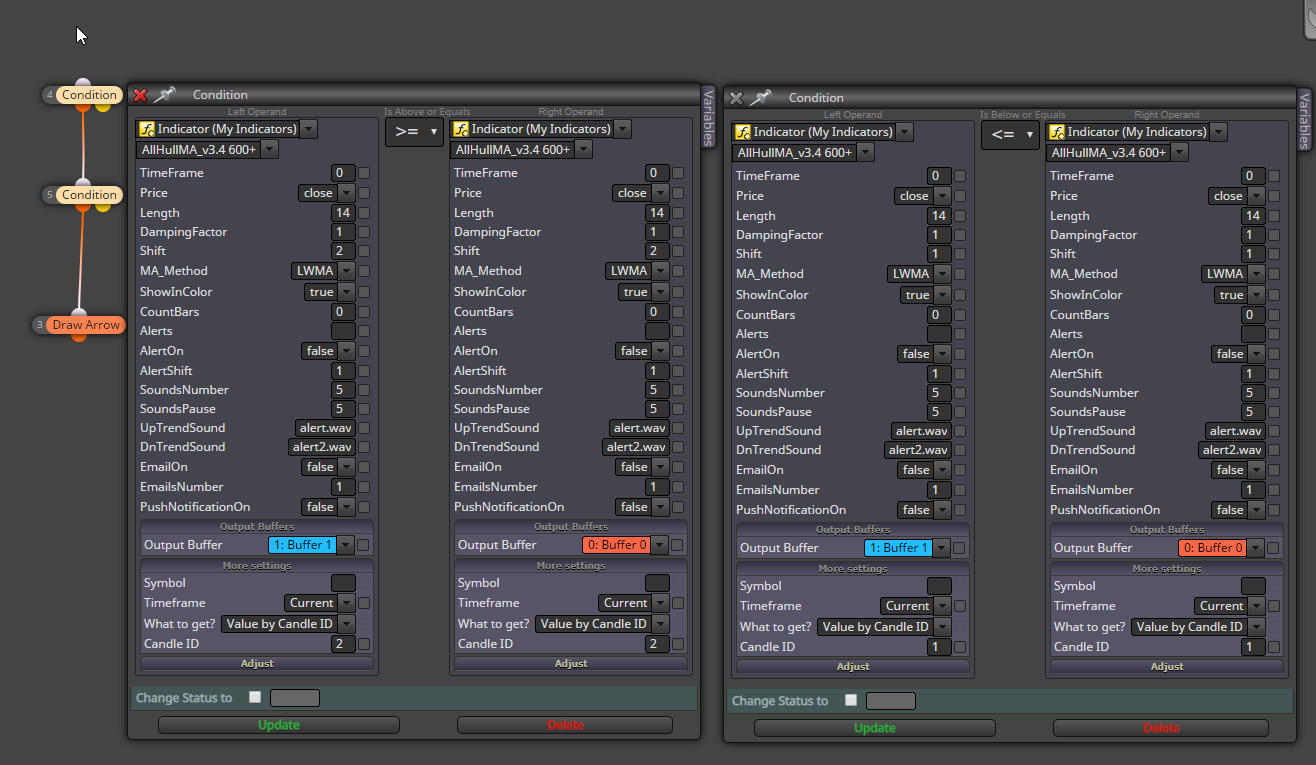Image resolution: width=1316 pixels, height=765 pixels.
Task: Toggle Change Status to checkbox in left panel
Action: click(255, 697)
